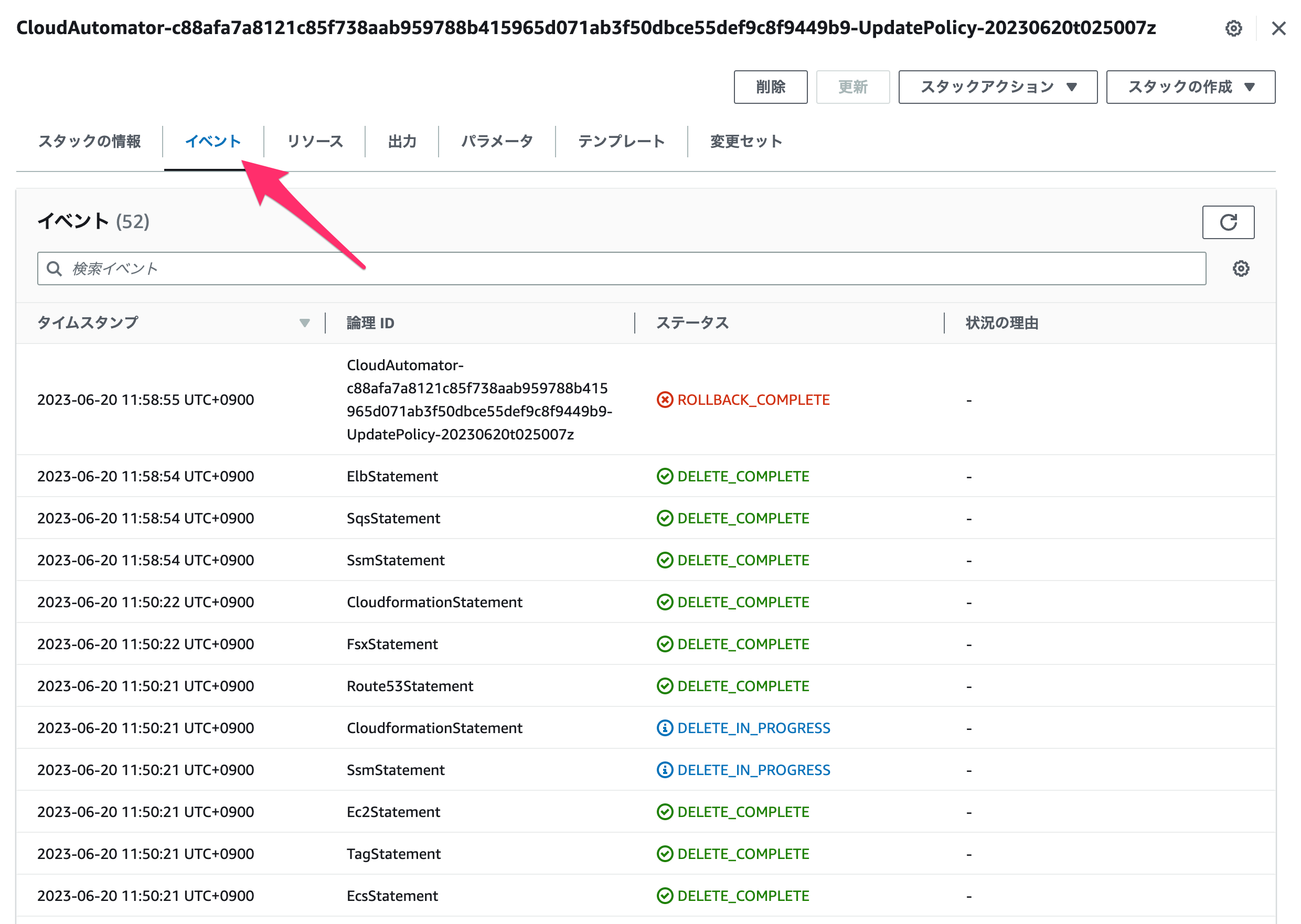Expand the スタックの作成 dropdown
The image size is (1301, 924).
1190,87
